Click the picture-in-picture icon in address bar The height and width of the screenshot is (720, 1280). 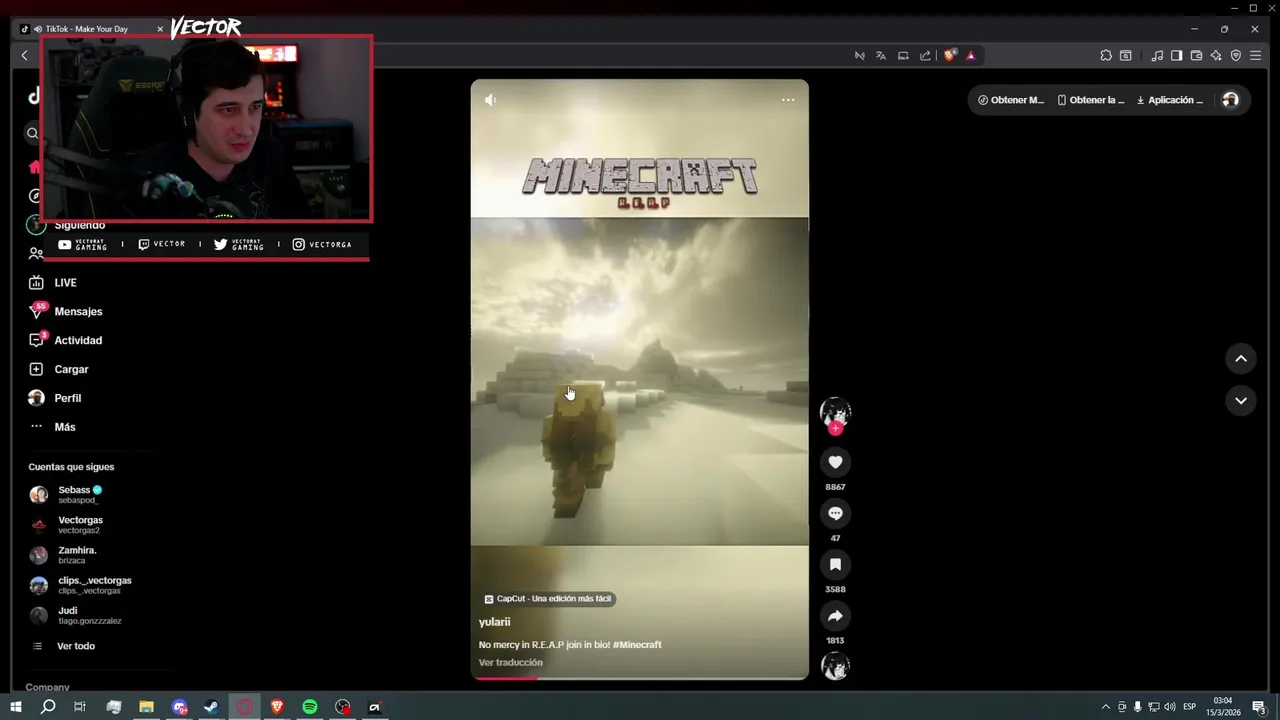pyautogui.click(x=903, y=55)
